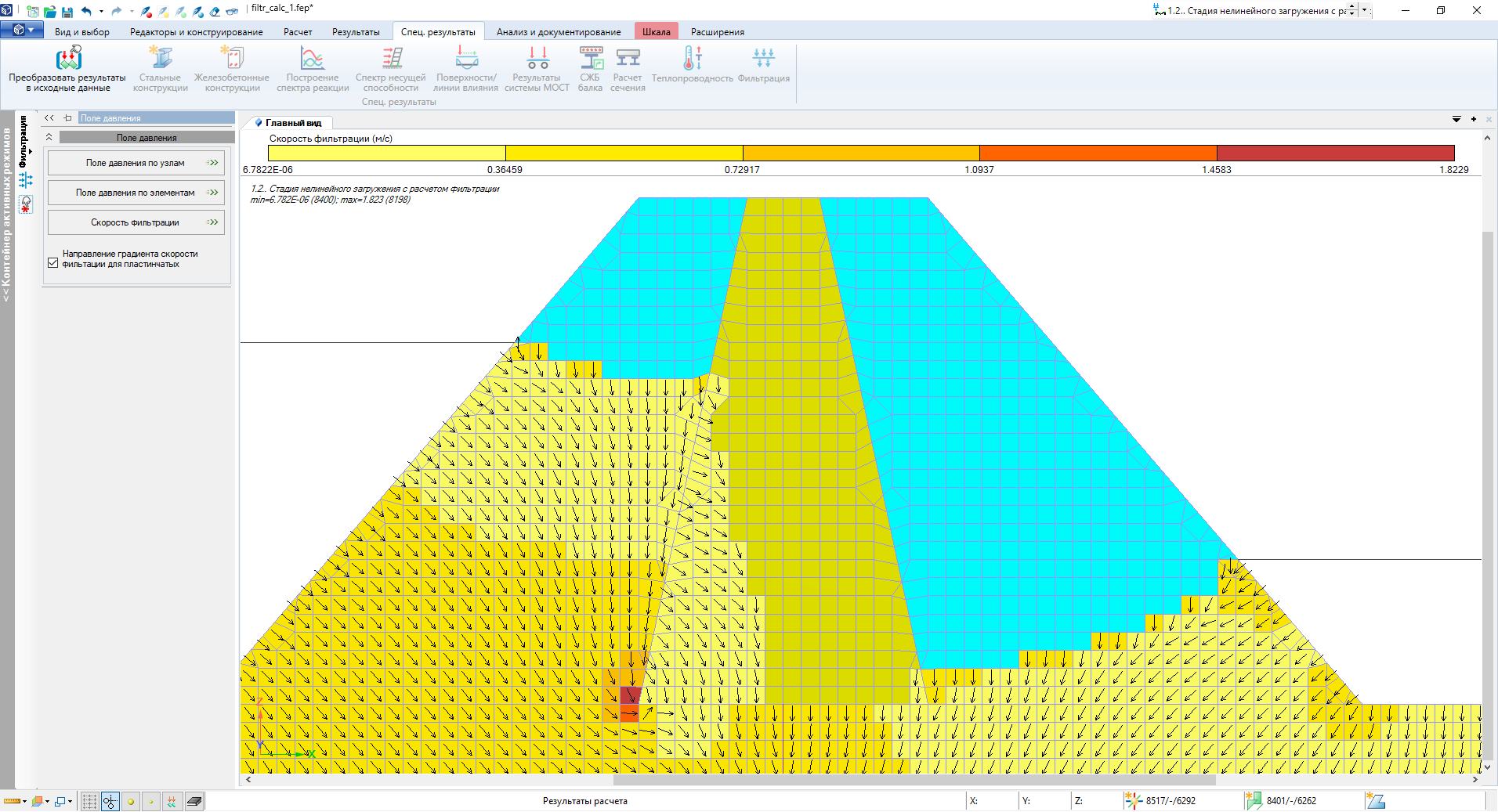Toggle the filtration velocity gradient direction checkbox
1498x812 pixels.
click(x=52, y=263)
